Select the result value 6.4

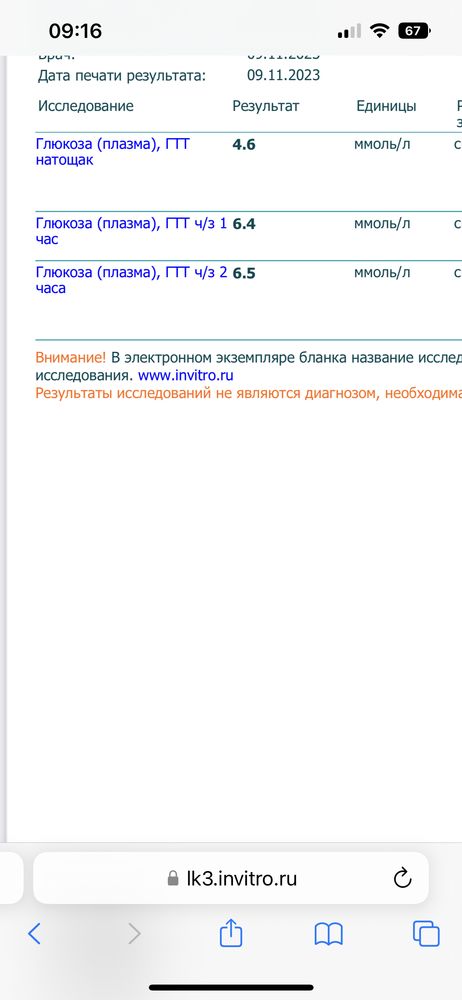pyautogui.click(x=244, y=224)
